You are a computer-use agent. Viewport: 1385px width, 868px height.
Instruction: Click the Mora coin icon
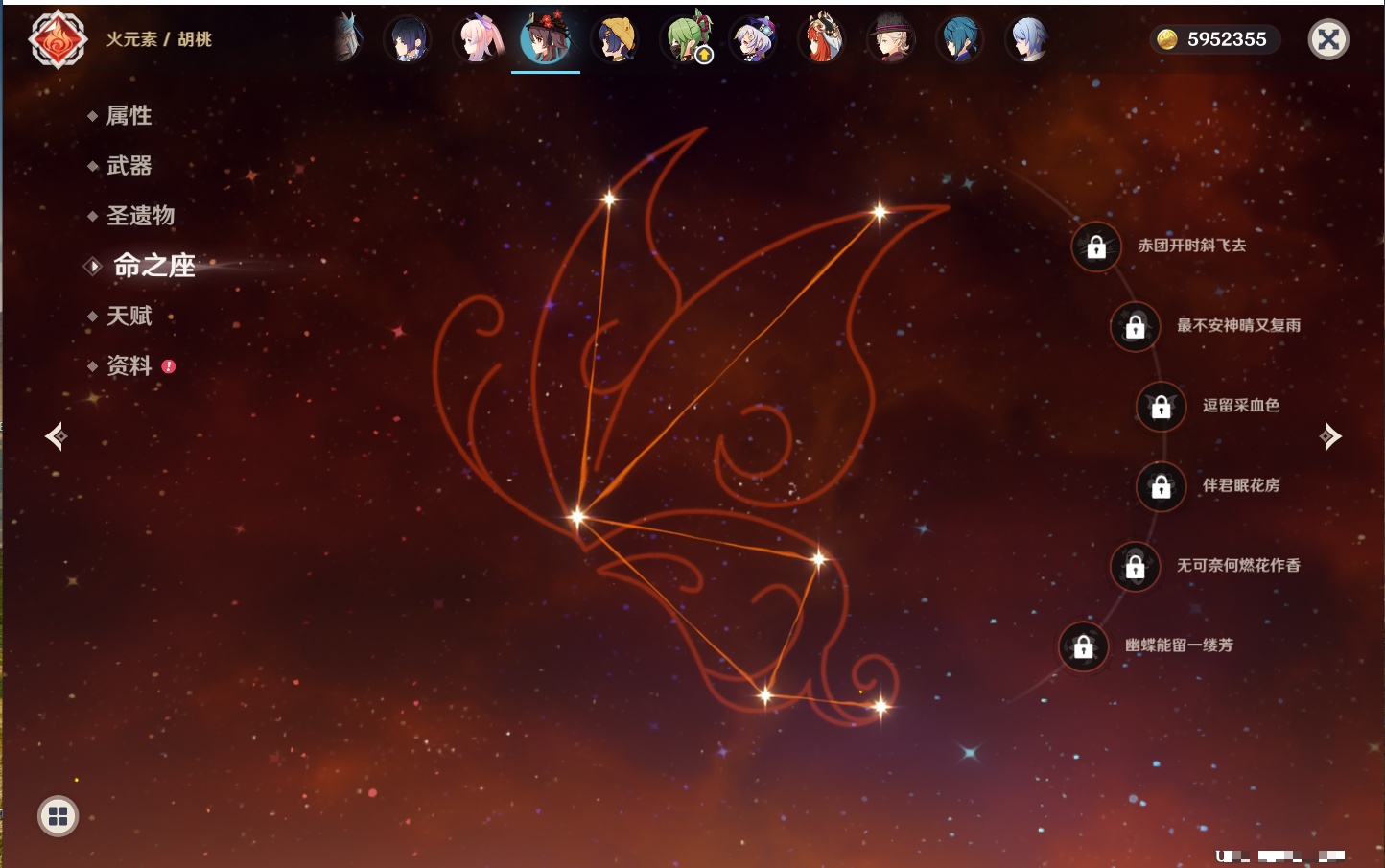[x=1166, y=39]
